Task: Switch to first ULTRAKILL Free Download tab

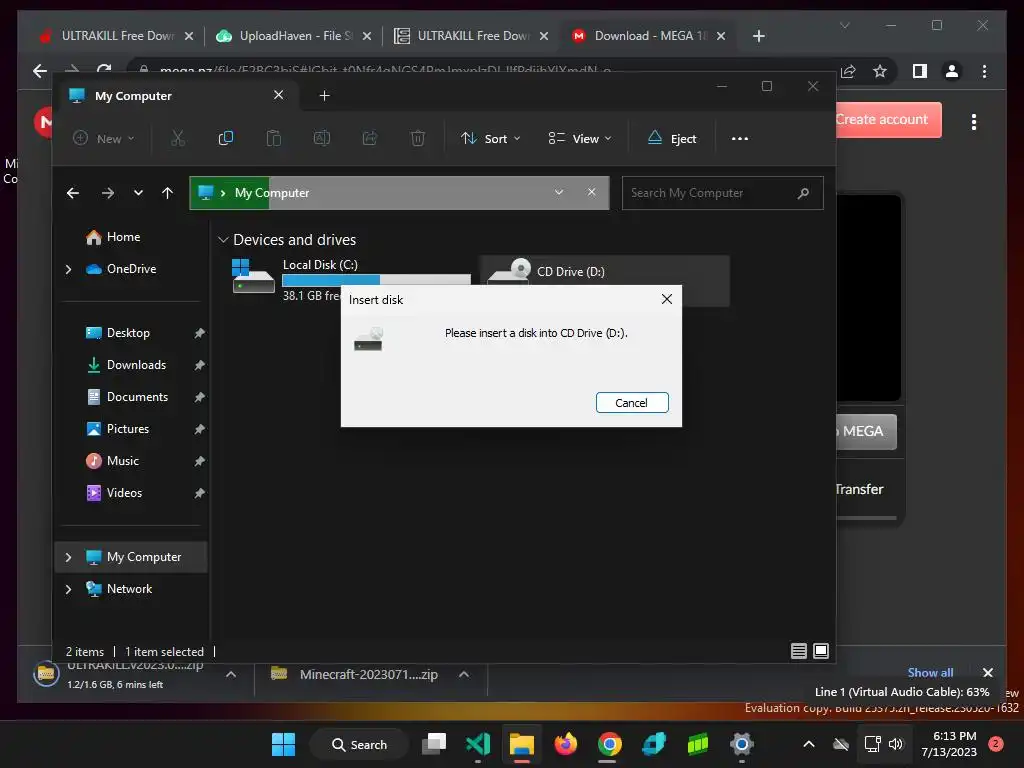Action: coord(114,36)
